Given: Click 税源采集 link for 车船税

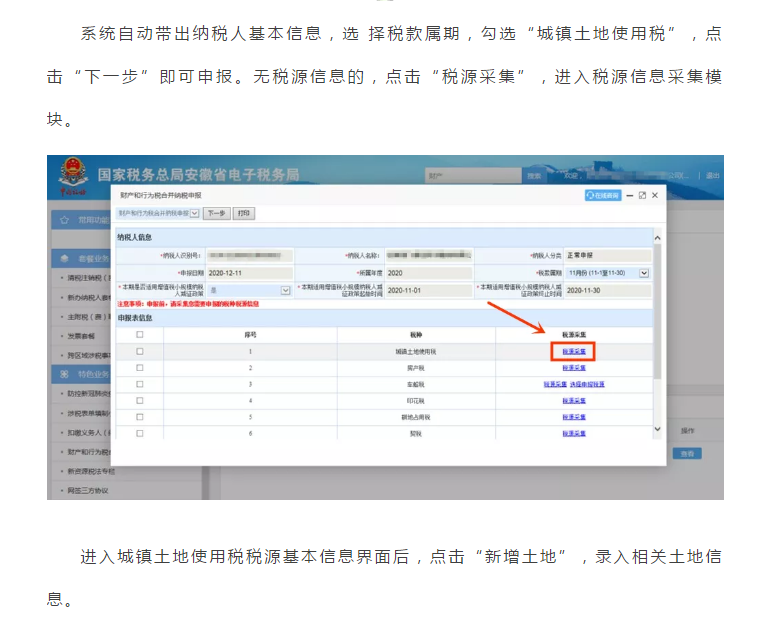Looking at the screenshot, I should tap(555, 384).
